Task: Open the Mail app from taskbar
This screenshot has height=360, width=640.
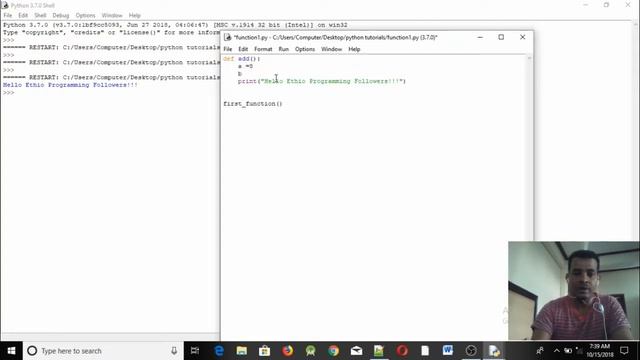Action: [356, 351]
